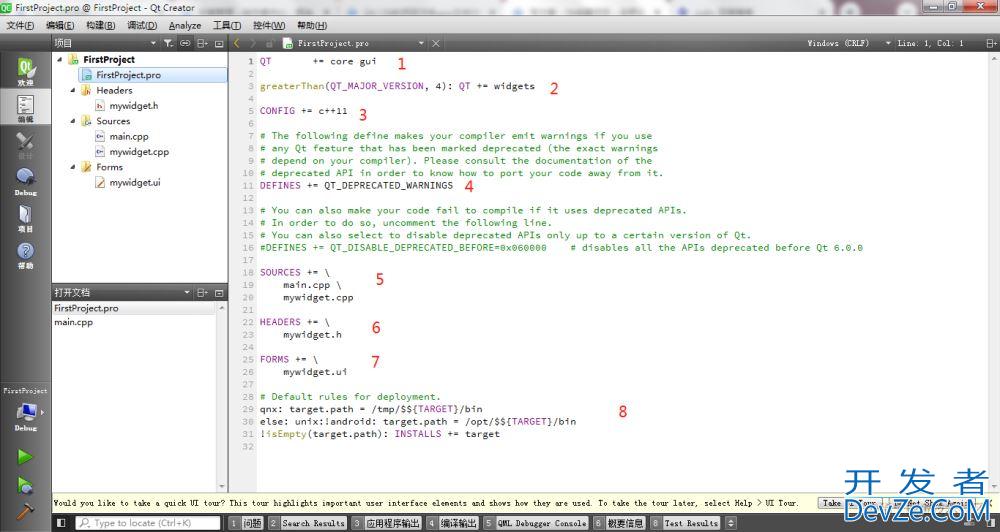
Task: Split the editor window at top right
Action: [x=991, y=43]
